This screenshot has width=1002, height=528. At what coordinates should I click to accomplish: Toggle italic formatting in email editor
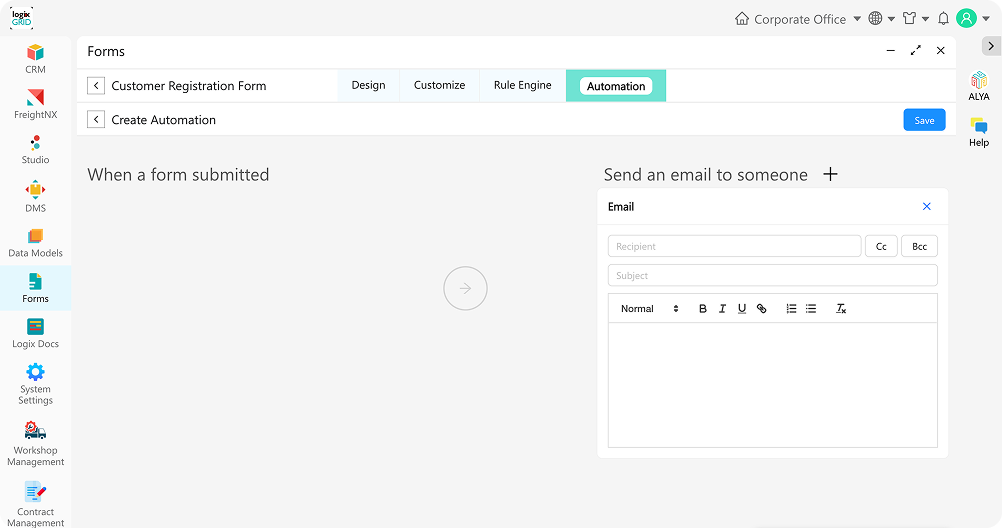tap(722, 309)
